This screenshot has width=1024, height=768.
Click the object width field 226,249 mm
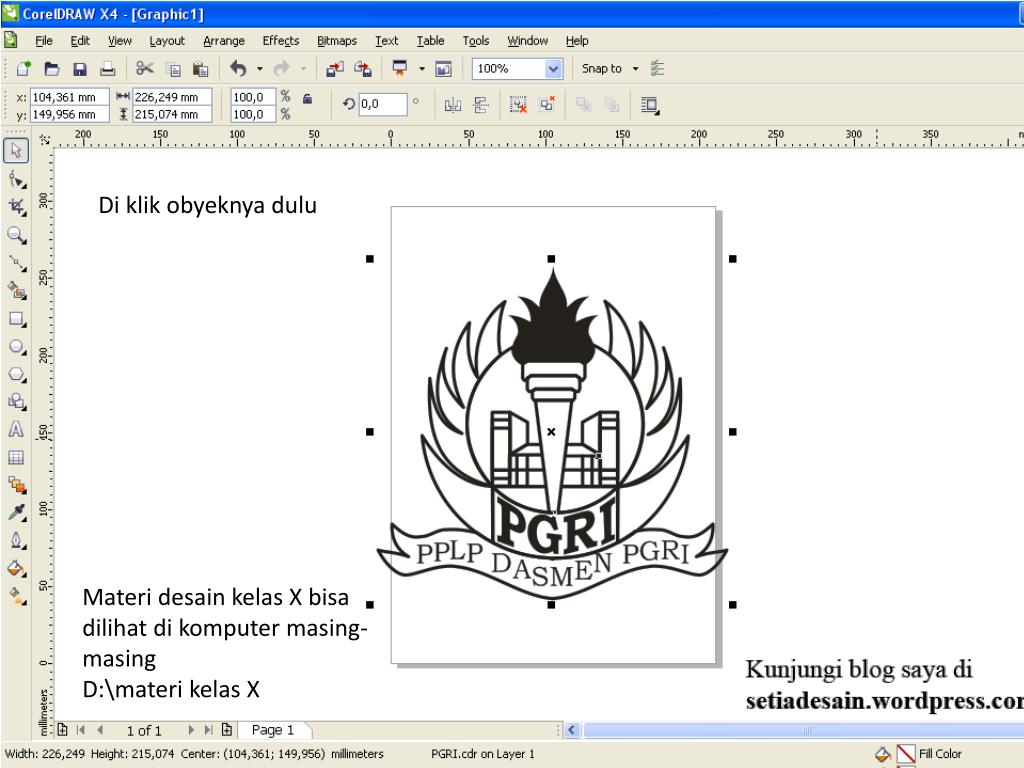pos(172,97)
